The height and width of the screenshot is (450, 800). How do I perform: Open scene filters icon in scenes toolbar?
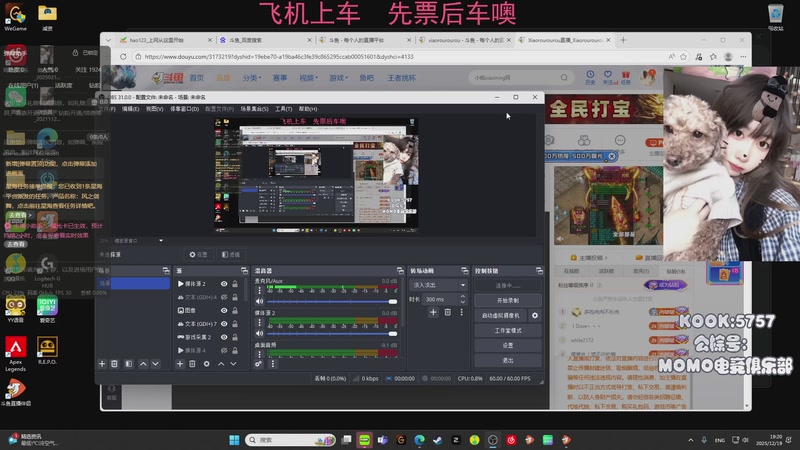tap(129, 364)
